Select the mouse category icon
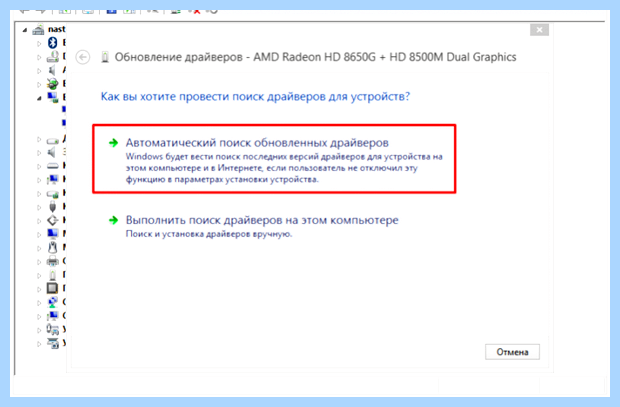 tap(53, 247)
